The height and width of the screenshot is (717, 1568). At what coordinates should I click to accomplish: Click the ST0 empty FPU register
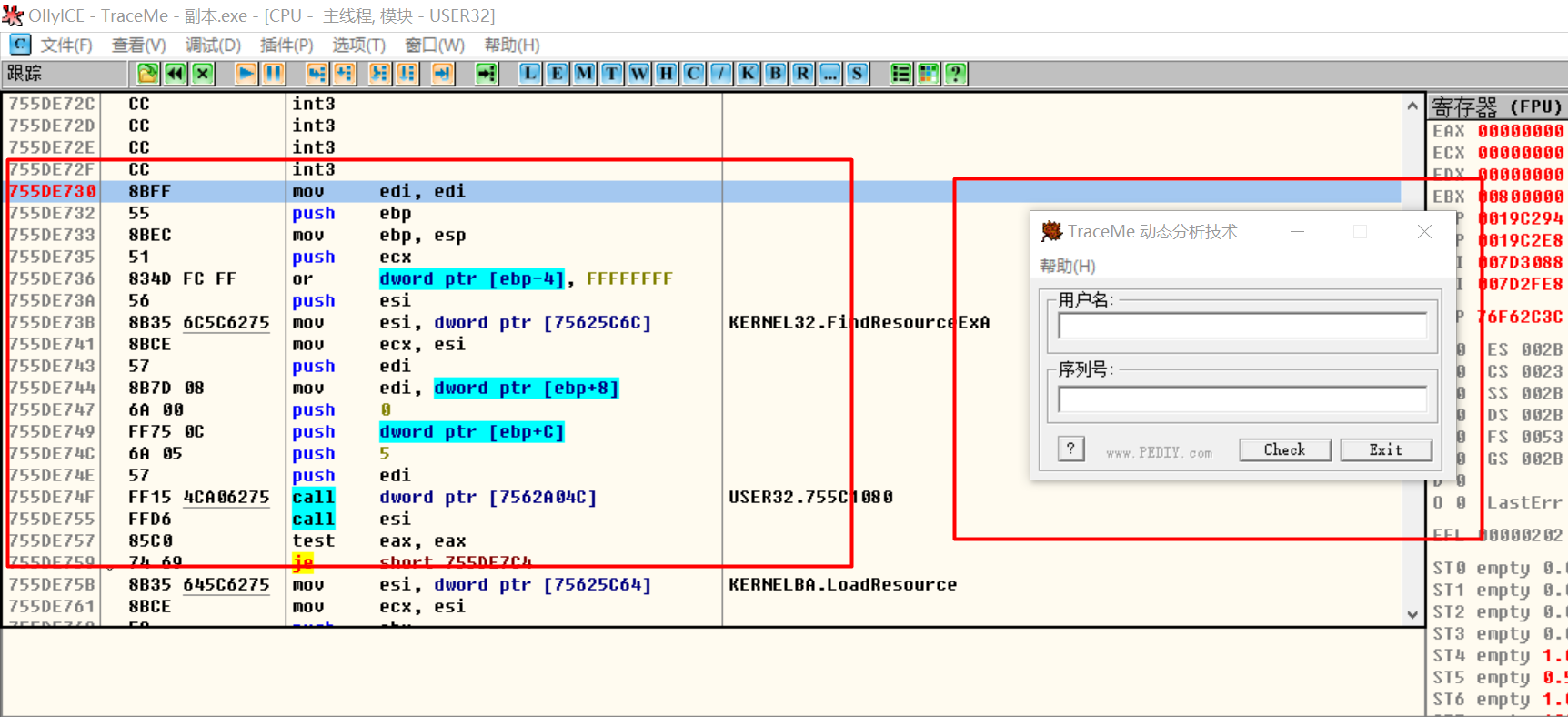point(1498,568)
